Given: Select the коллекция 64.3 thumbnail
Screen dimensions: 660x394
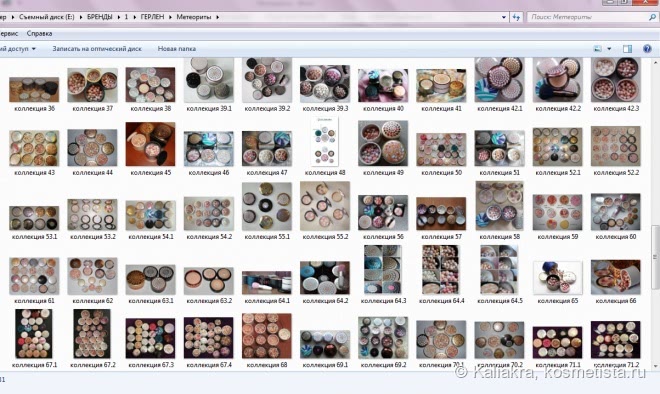Looking at the screenshot, I should pyautogui.click(x=383, y=269).
